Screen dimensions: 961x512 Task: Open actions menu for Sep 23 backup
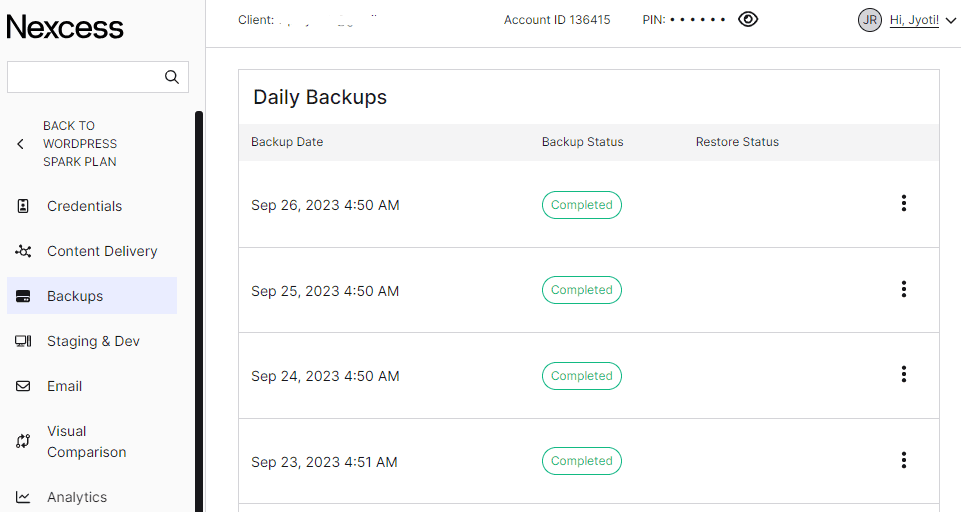(903, 460)
